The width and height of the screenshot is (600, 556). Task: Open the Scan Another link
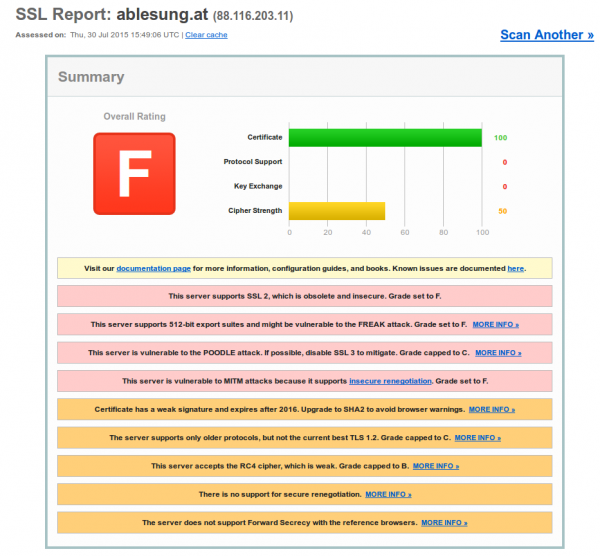pyautogui.click(x=547, y=35)
